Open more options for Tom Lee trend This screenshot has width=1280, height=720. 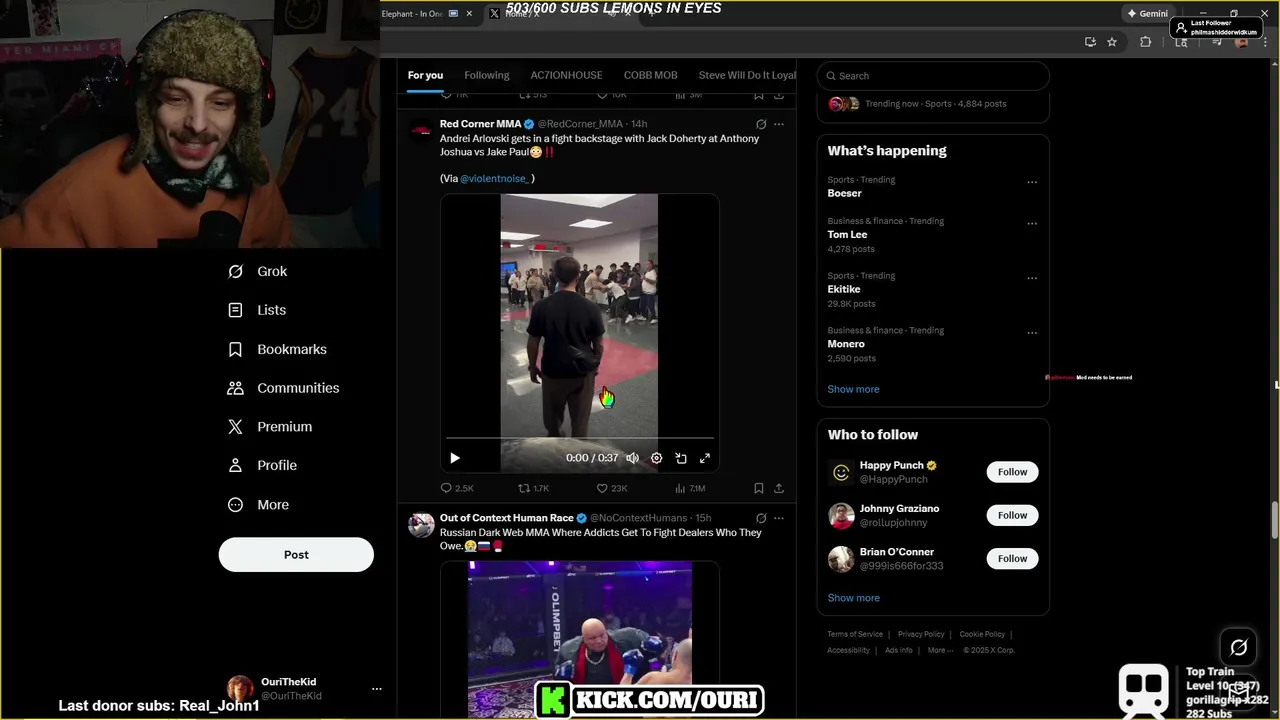pos(1032,223)
